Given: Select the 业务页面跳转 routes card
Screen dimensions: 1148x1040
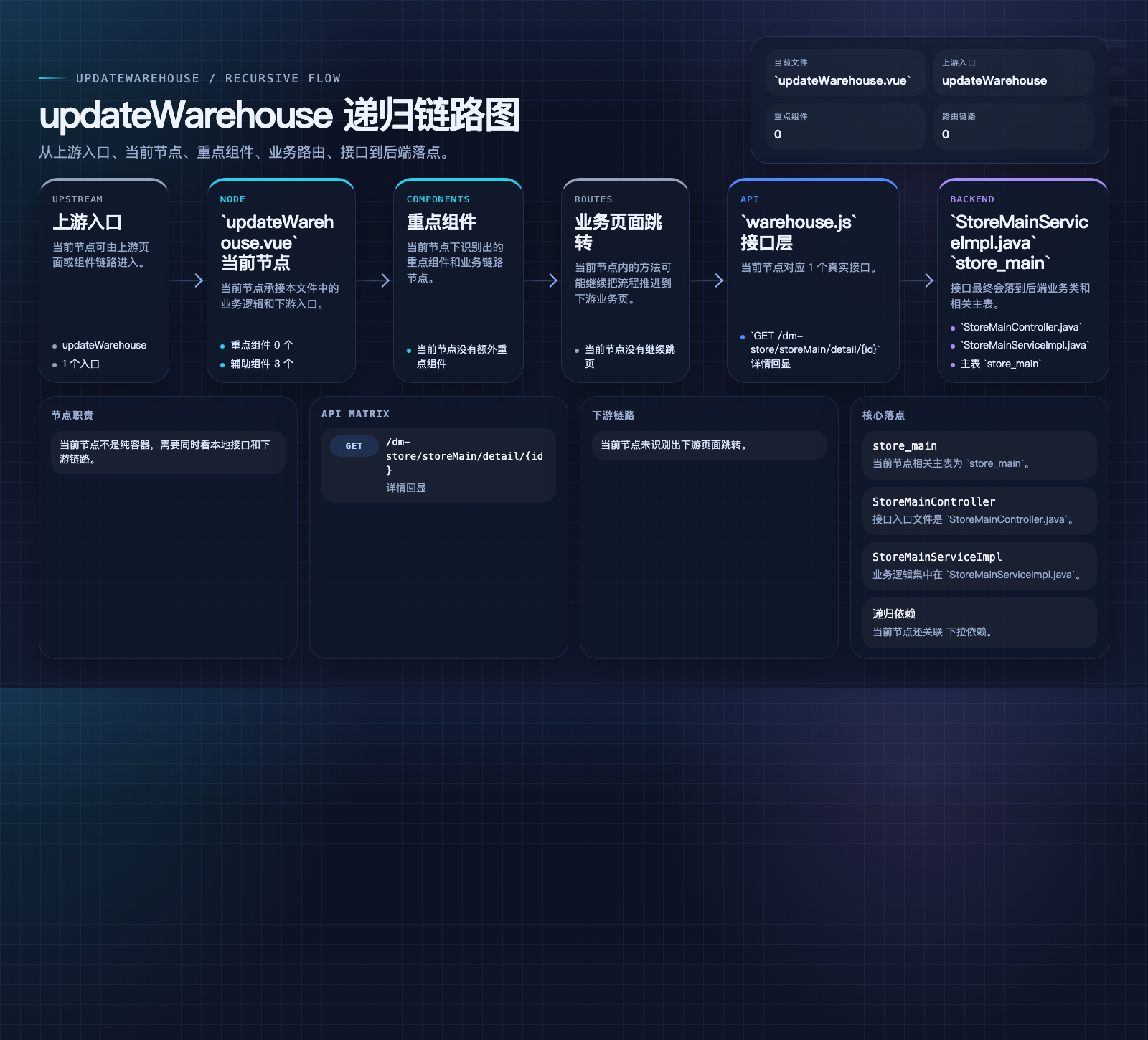Looking at the screenshot, I should tap(625, 280).
